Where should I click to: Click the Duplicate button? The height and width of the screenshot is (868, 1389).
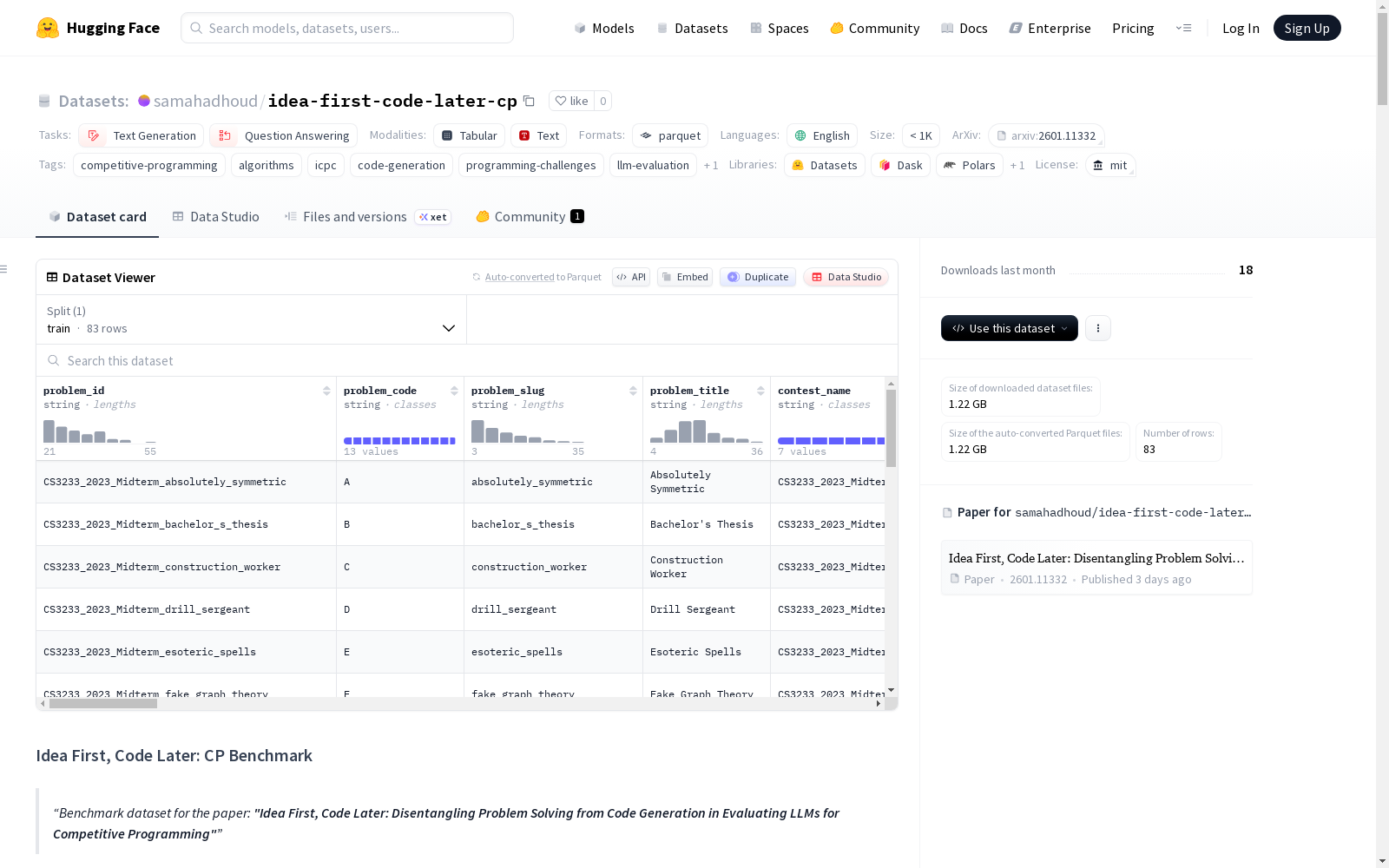[758, 277]
